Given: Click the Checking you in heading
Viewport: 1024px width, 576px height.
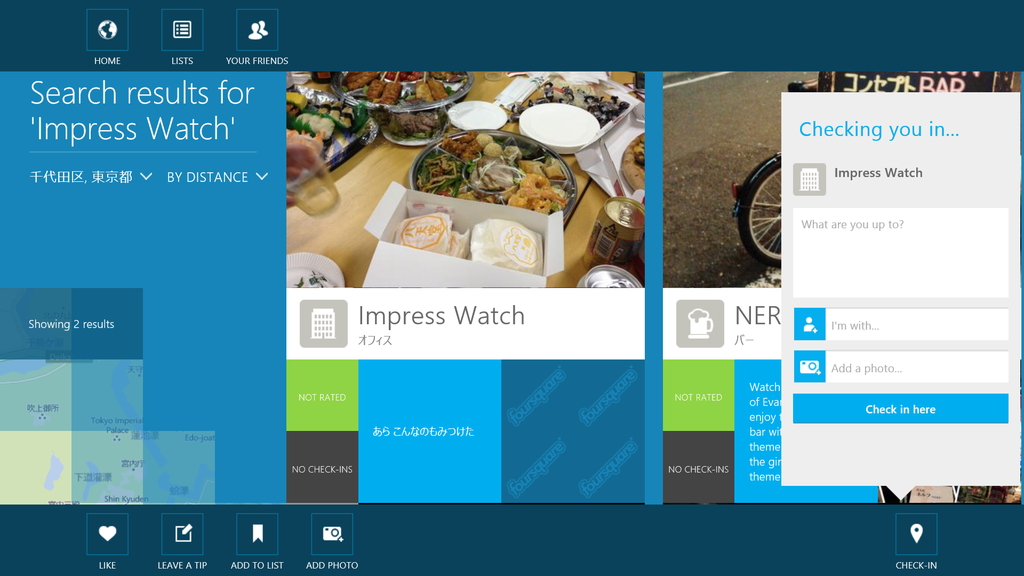Looking at the screenshot, I should [879, 129].
